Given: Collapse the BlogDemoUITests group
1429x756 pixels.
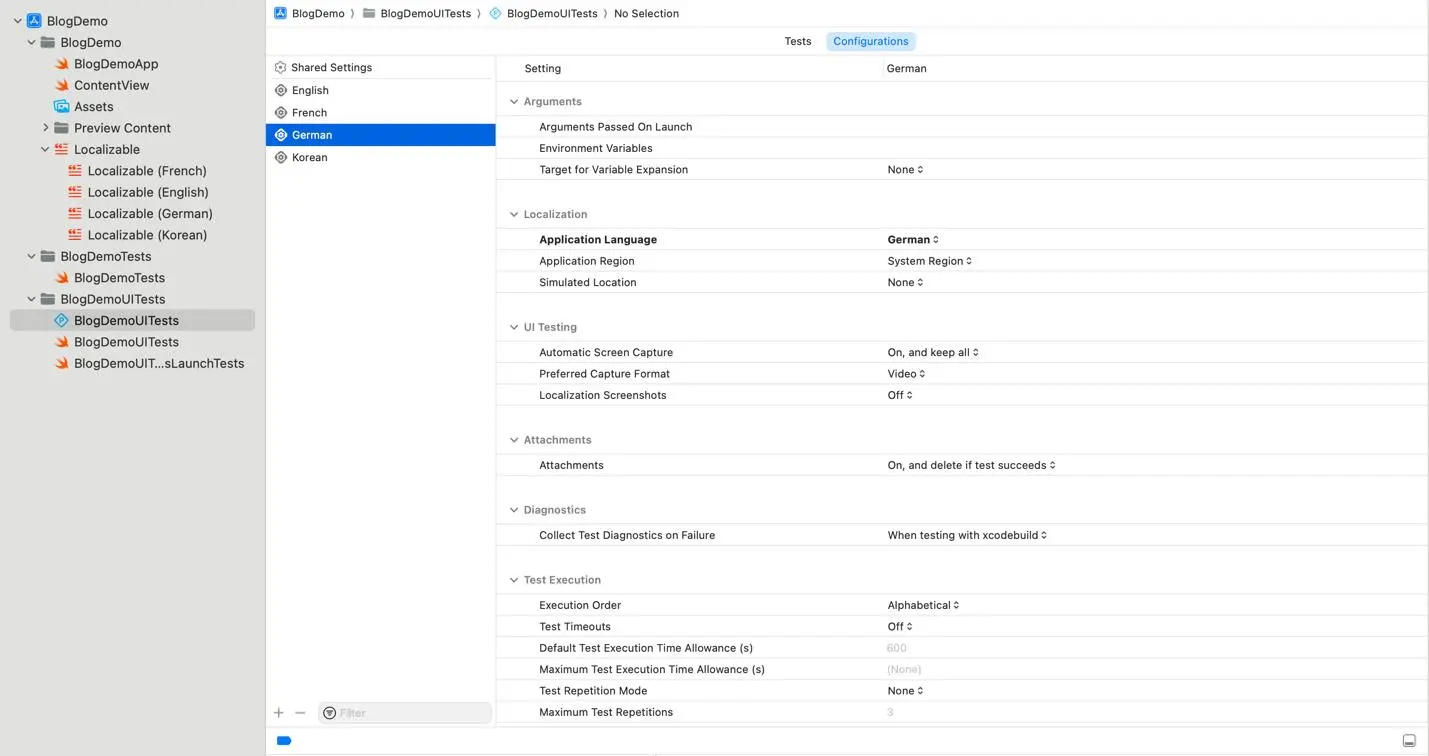Looking at the screenshot, I should [31, 299].
